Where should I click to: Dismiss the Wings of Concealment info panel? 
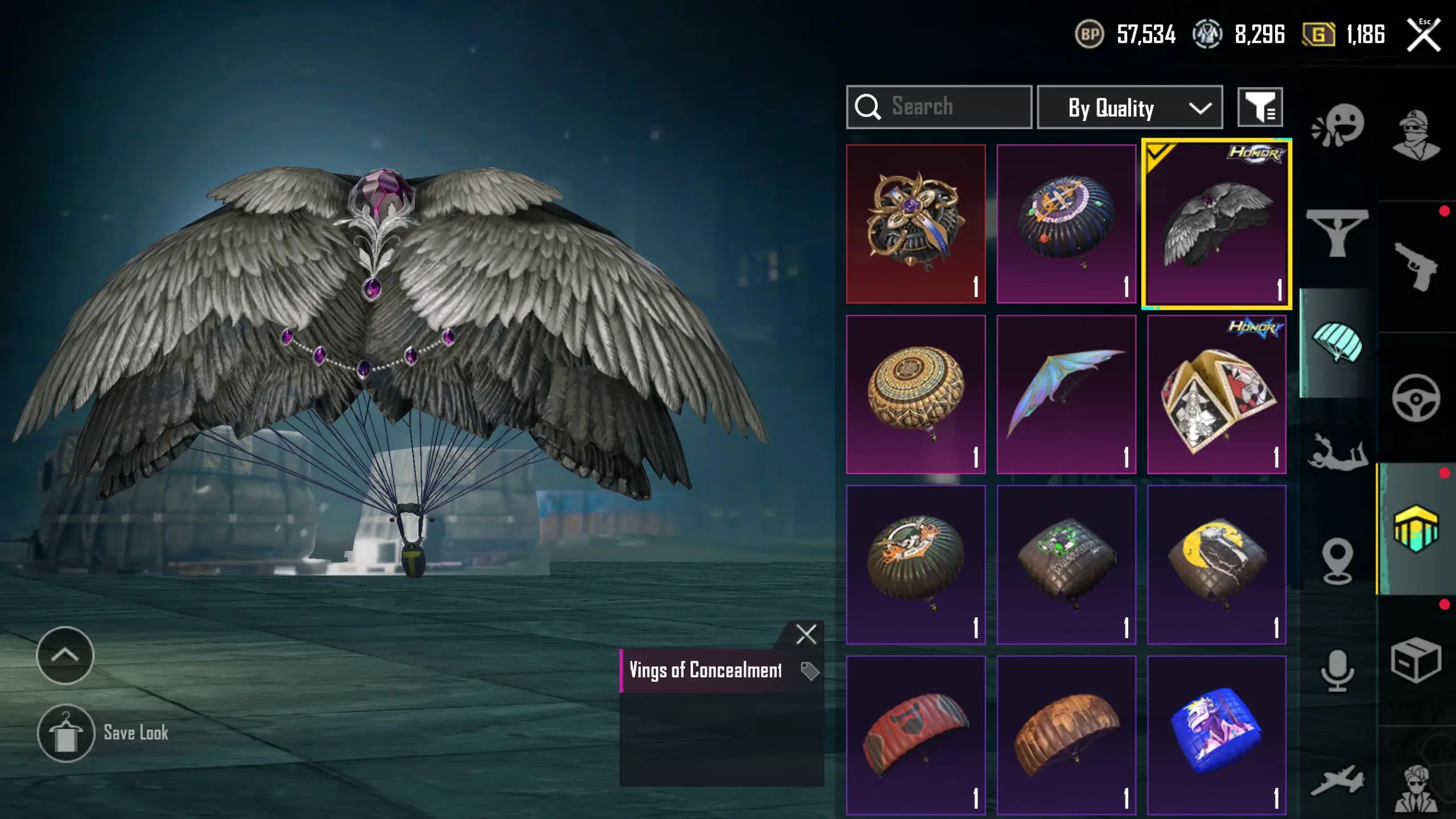coord(806,634)
